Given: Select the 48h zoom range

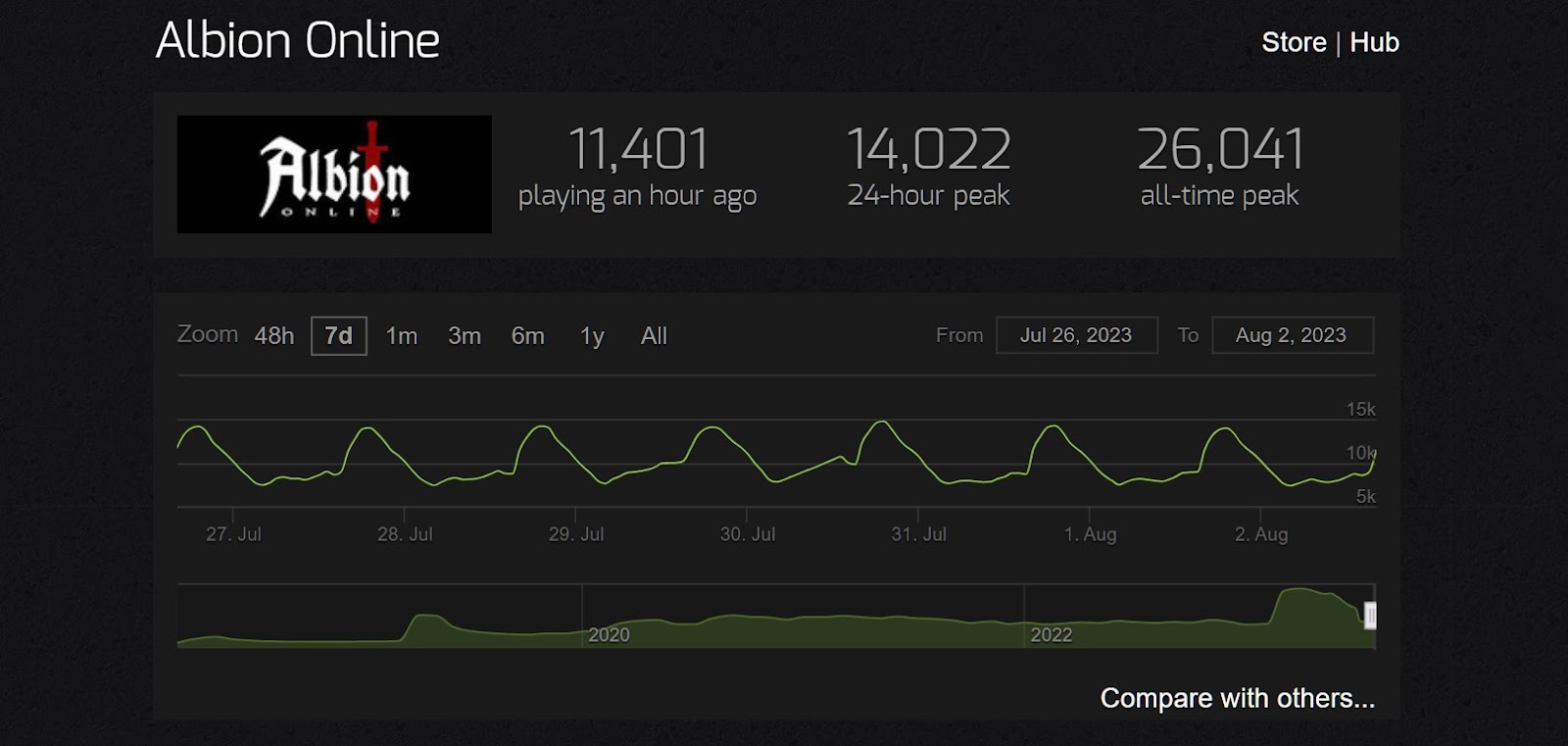Looking at the screenshot, I should pyautogui.click(x=274, y=335).
